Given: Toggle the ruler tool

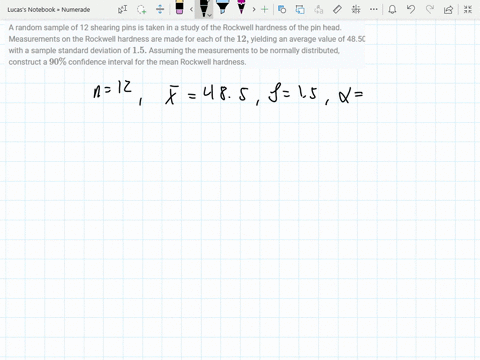Looking at the screenshot, I should [x=337, y=9].
